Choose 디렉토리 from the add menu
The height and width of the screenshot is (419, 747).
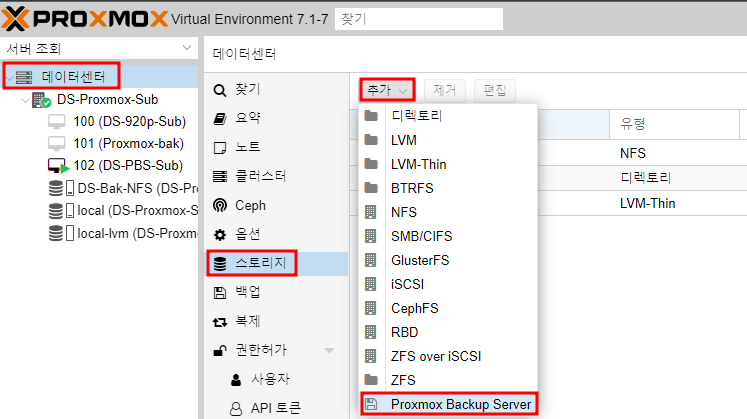(448, 116)
